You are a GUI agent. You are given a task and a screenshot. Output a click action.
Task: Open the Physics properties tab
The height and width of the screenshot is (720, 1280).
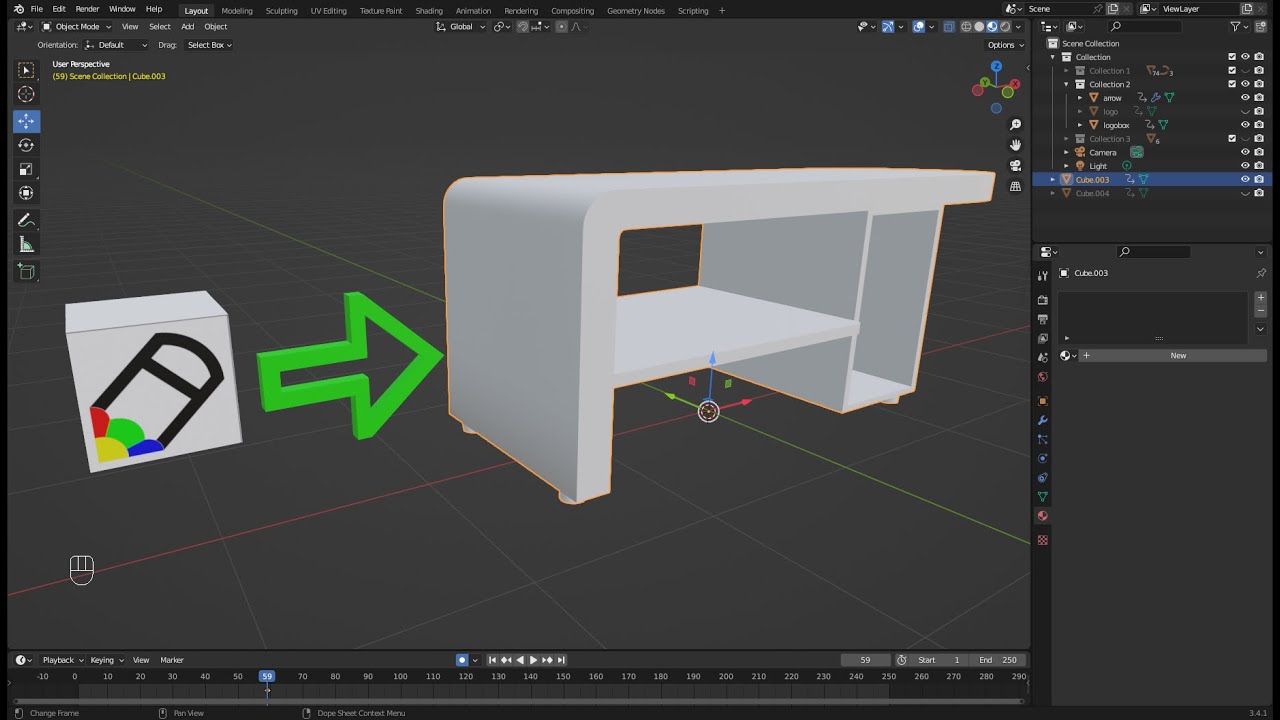click(x=1043, y=458)
